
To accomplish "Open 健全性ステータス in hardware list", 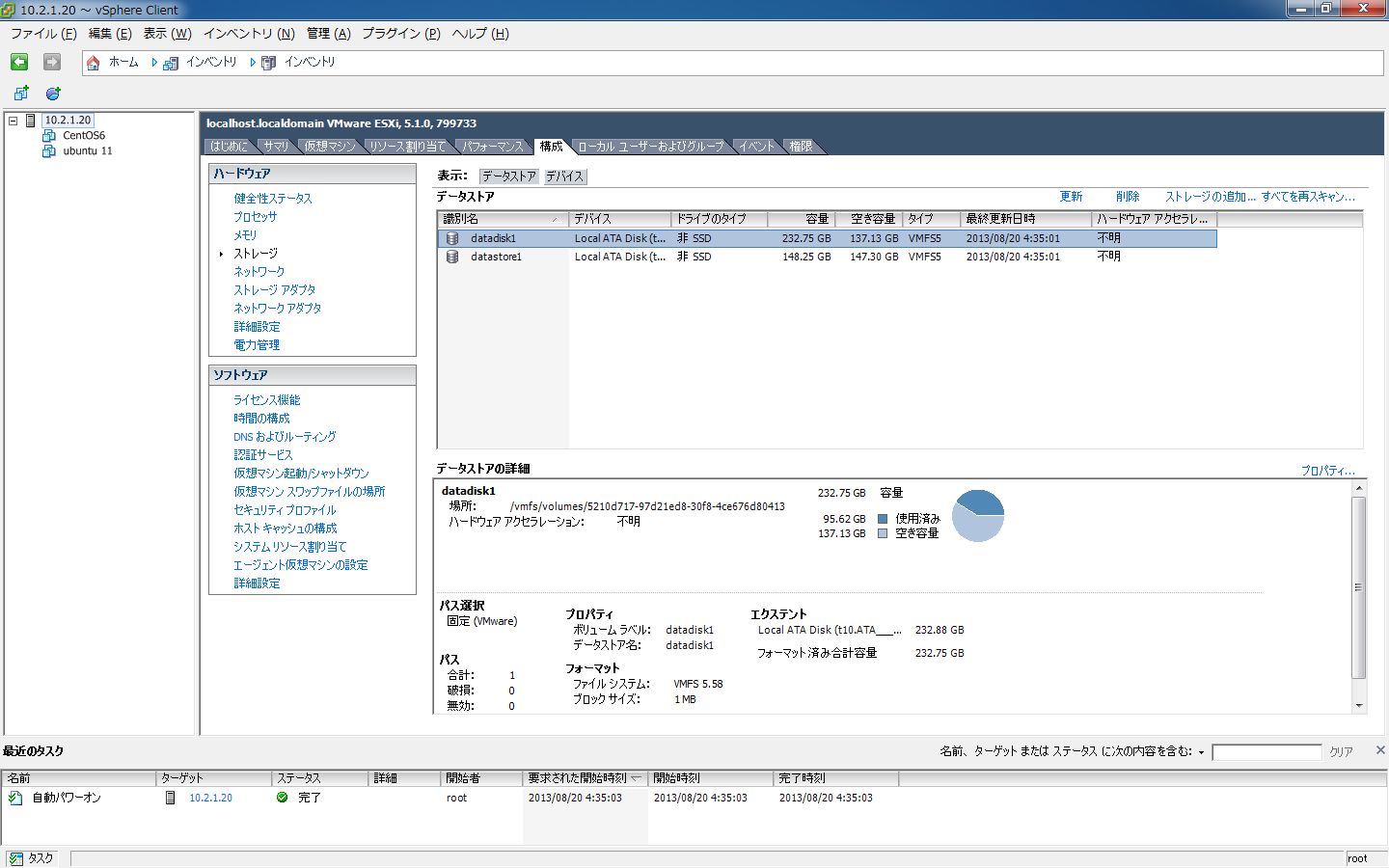I will click(x=273, y=199).
